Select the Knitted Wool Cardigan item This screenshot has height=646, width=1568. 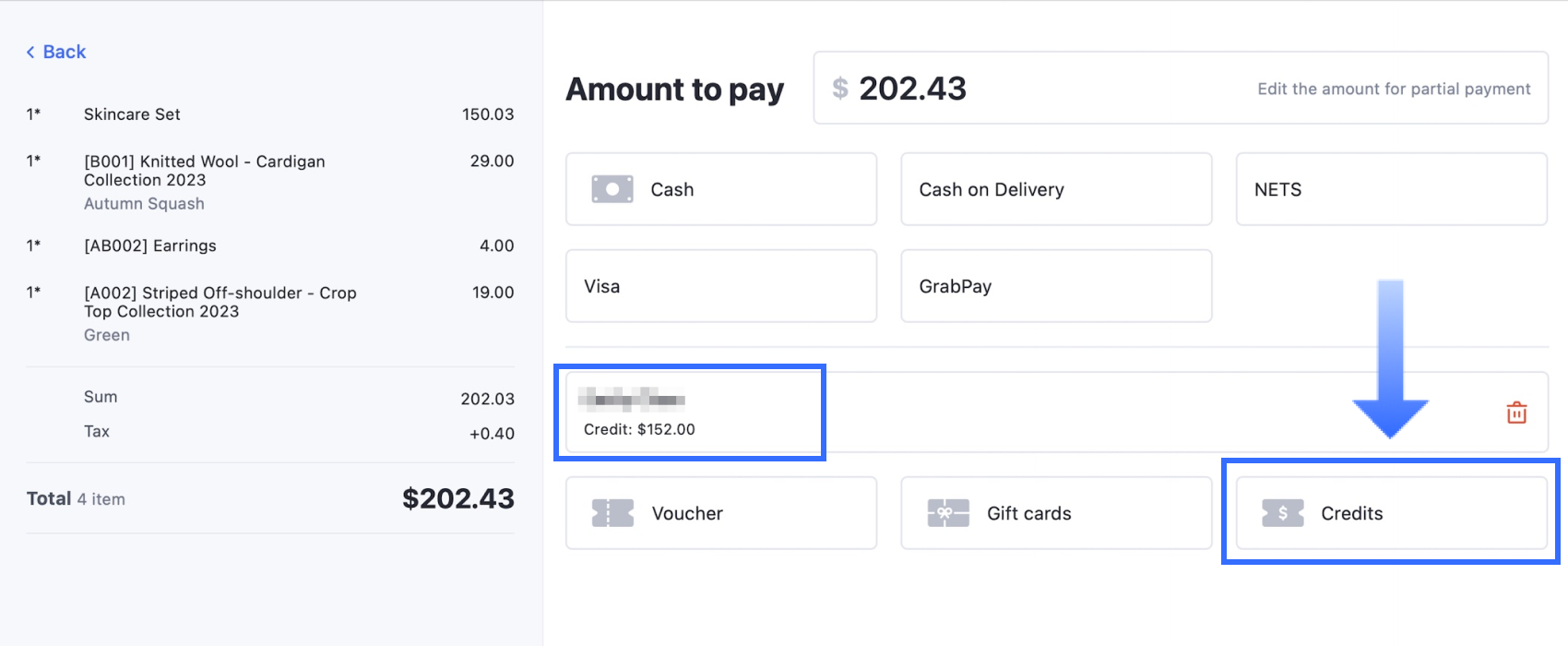click(204, 171)
